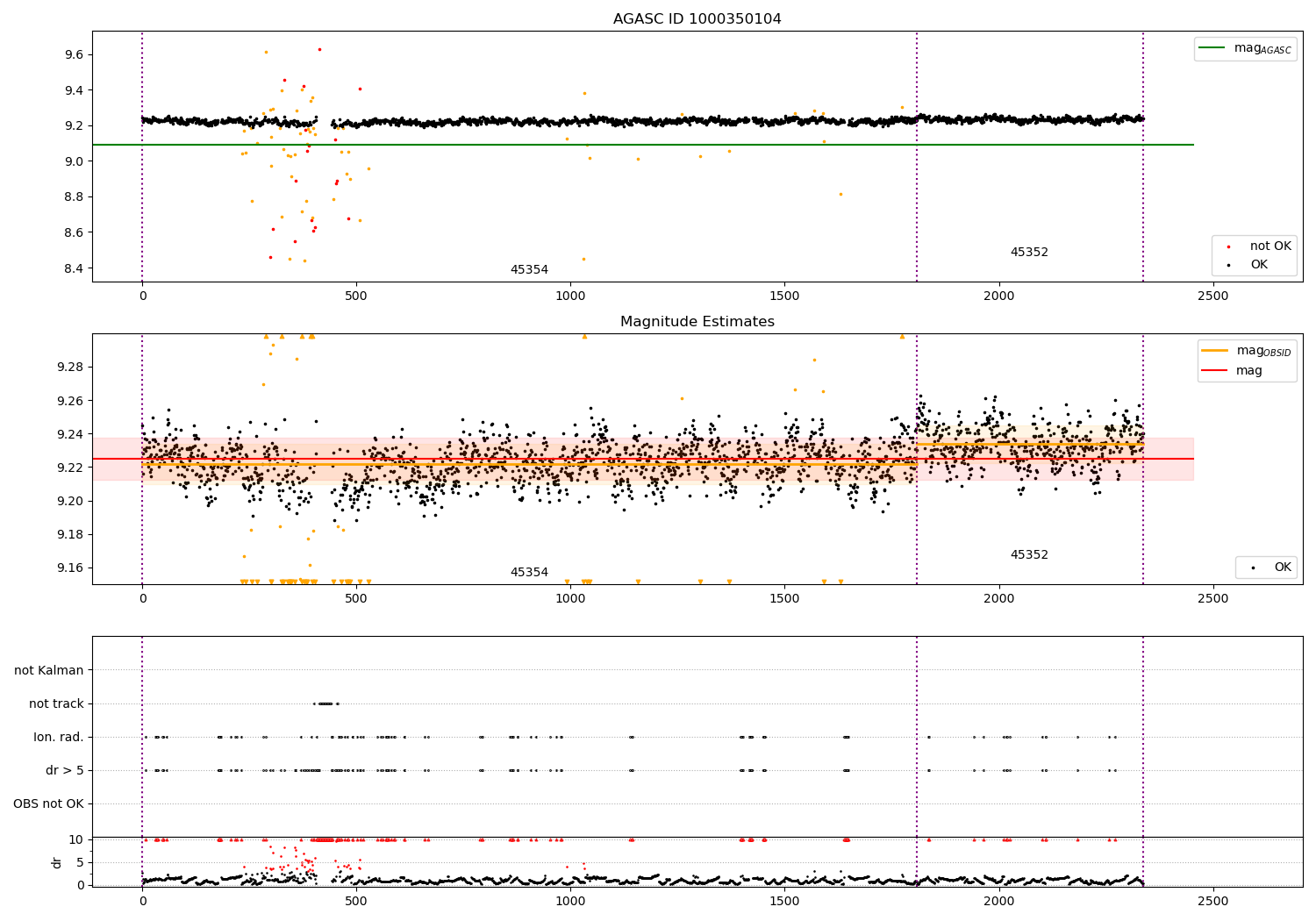Click the 9.0 y-tick in top plot
Screen dimensions: 1316x921
point(74,161)
